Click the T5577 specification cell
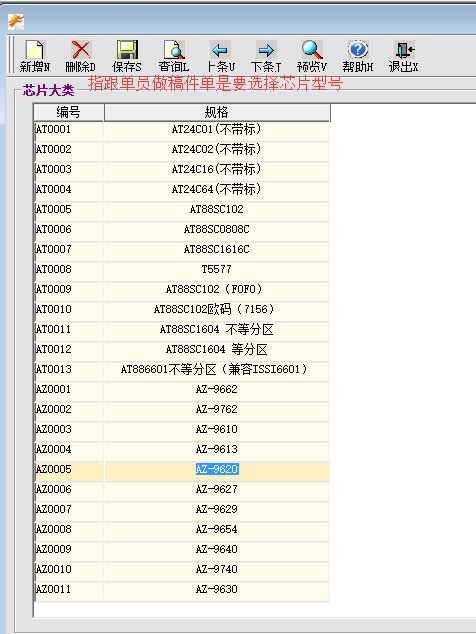The image size is (476, 634). click(217, 269)
